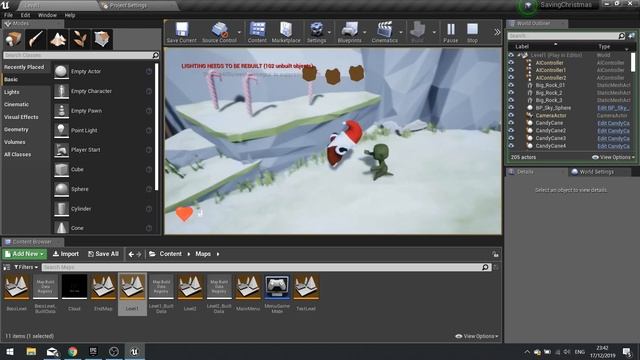Open the File menu
The width and height of the screenshot is (640, 360).
point(8,15)
